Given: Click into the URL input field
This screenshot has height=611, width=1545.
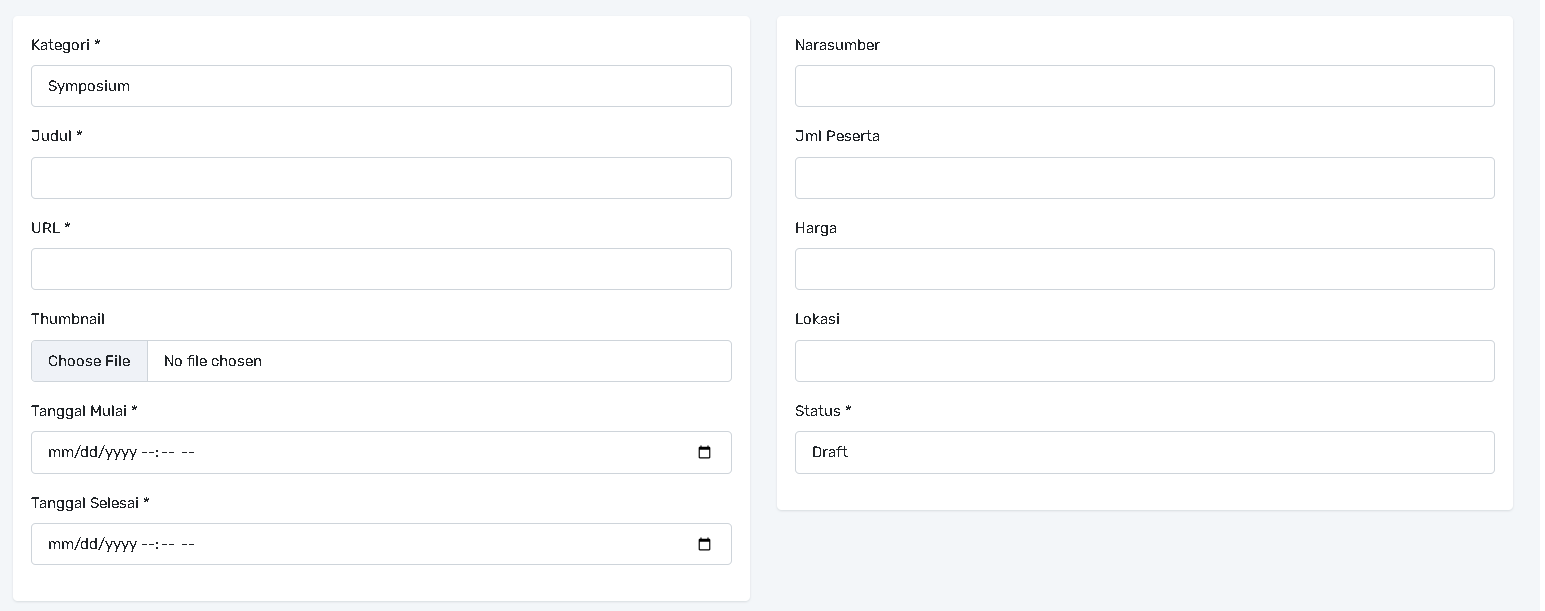Looking at the screenshot, I should [x=380, y=269].
